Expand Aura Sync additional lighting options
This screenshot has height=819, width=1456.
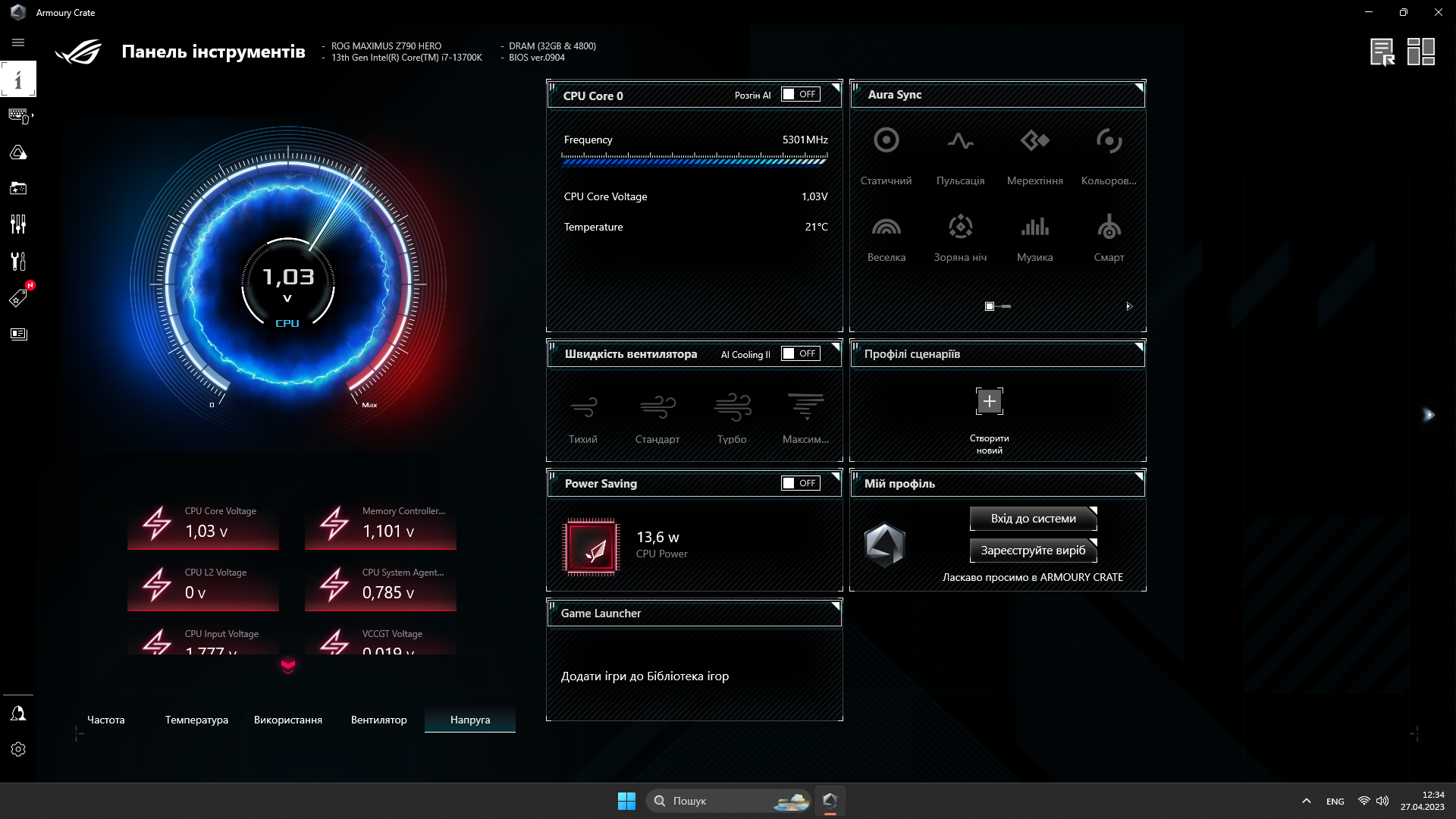point(1129,306)
